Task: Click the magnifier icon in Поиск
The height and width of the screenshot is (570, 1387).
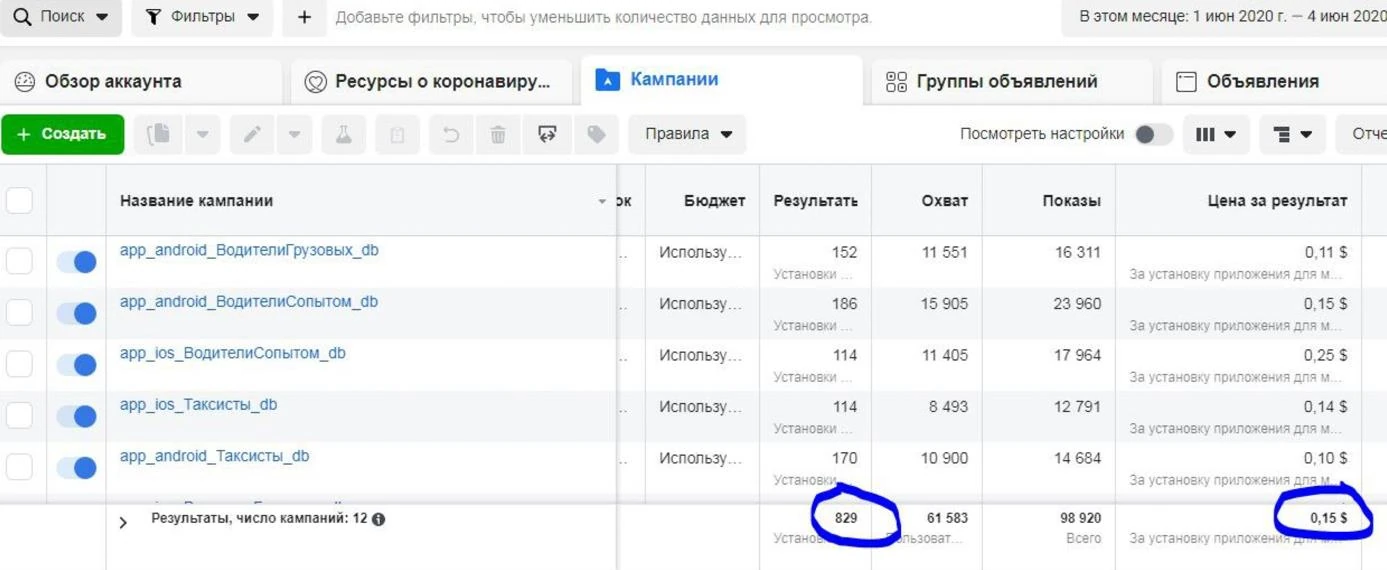Action: click(22, 17)
